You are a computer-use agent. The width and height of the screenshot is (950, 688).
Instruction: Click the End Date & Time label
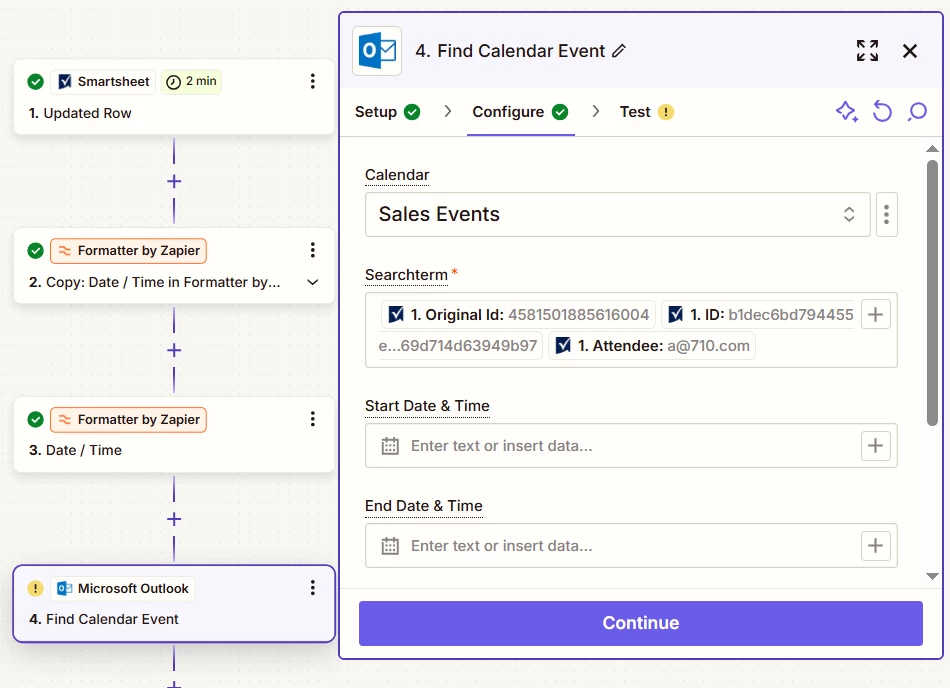(x=424, y=506)
